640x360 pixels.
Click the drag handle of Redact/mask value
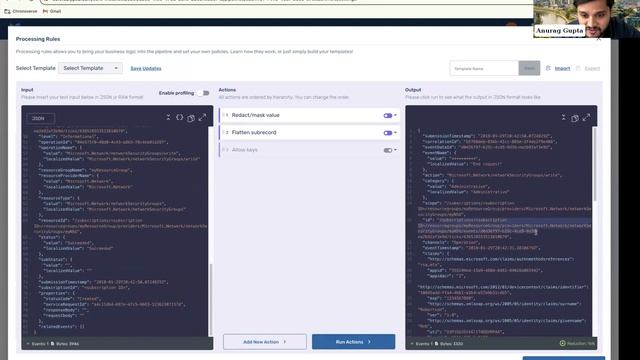[x=223, y=115]
